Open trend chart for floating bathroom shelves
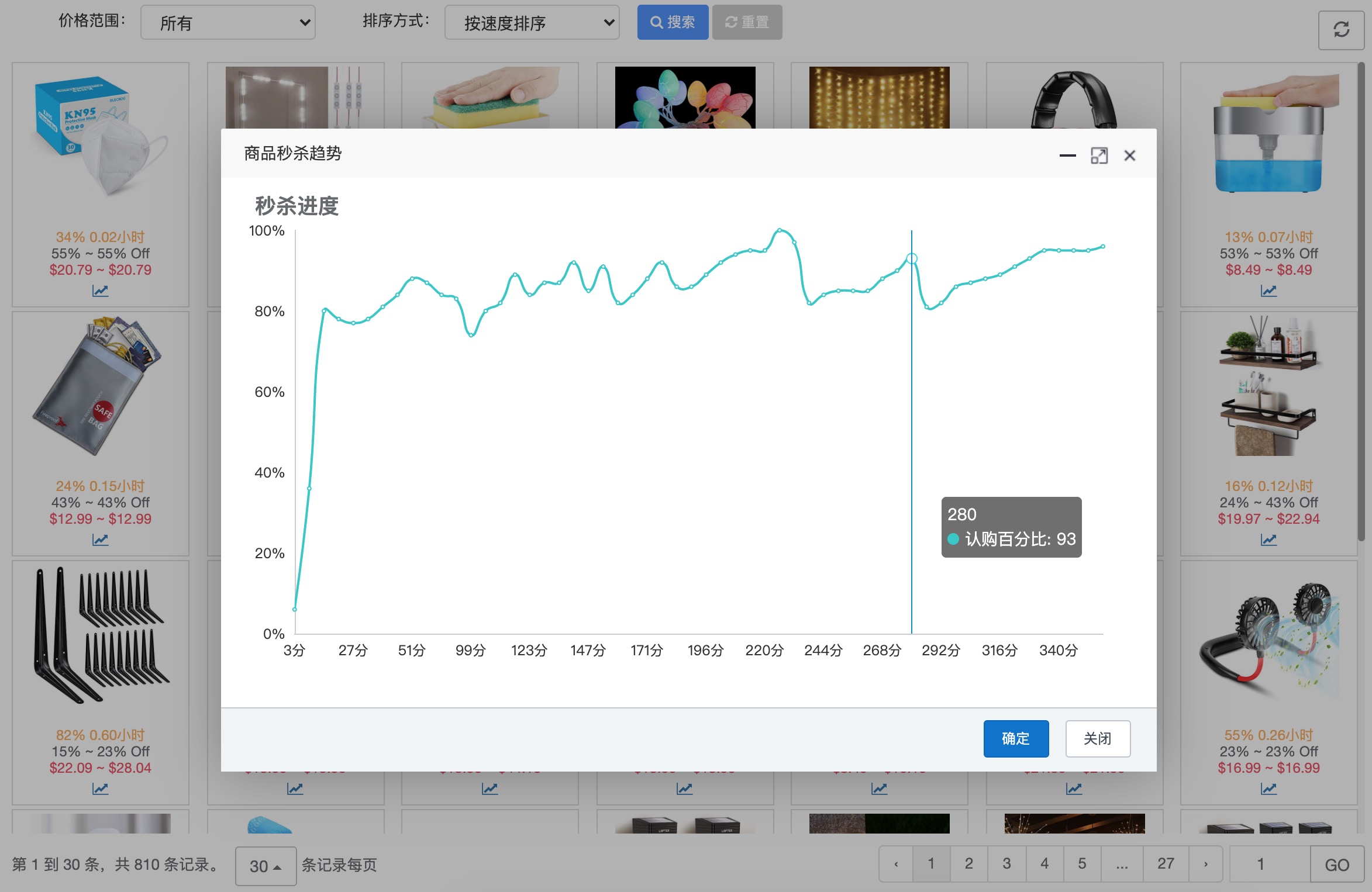This screenshot has width=1372, height=892. tap(1268, 540)
